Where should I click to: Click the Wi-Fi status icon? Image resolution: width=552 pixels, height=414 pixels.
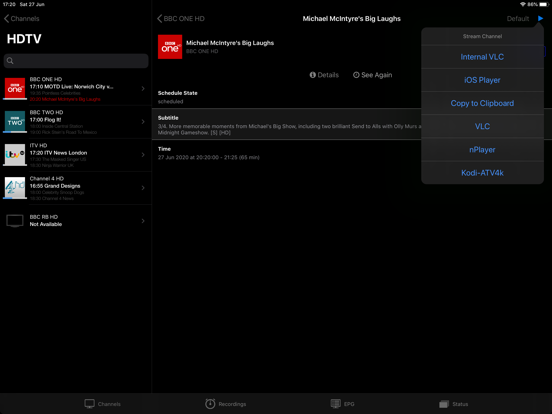click(523, 4)
